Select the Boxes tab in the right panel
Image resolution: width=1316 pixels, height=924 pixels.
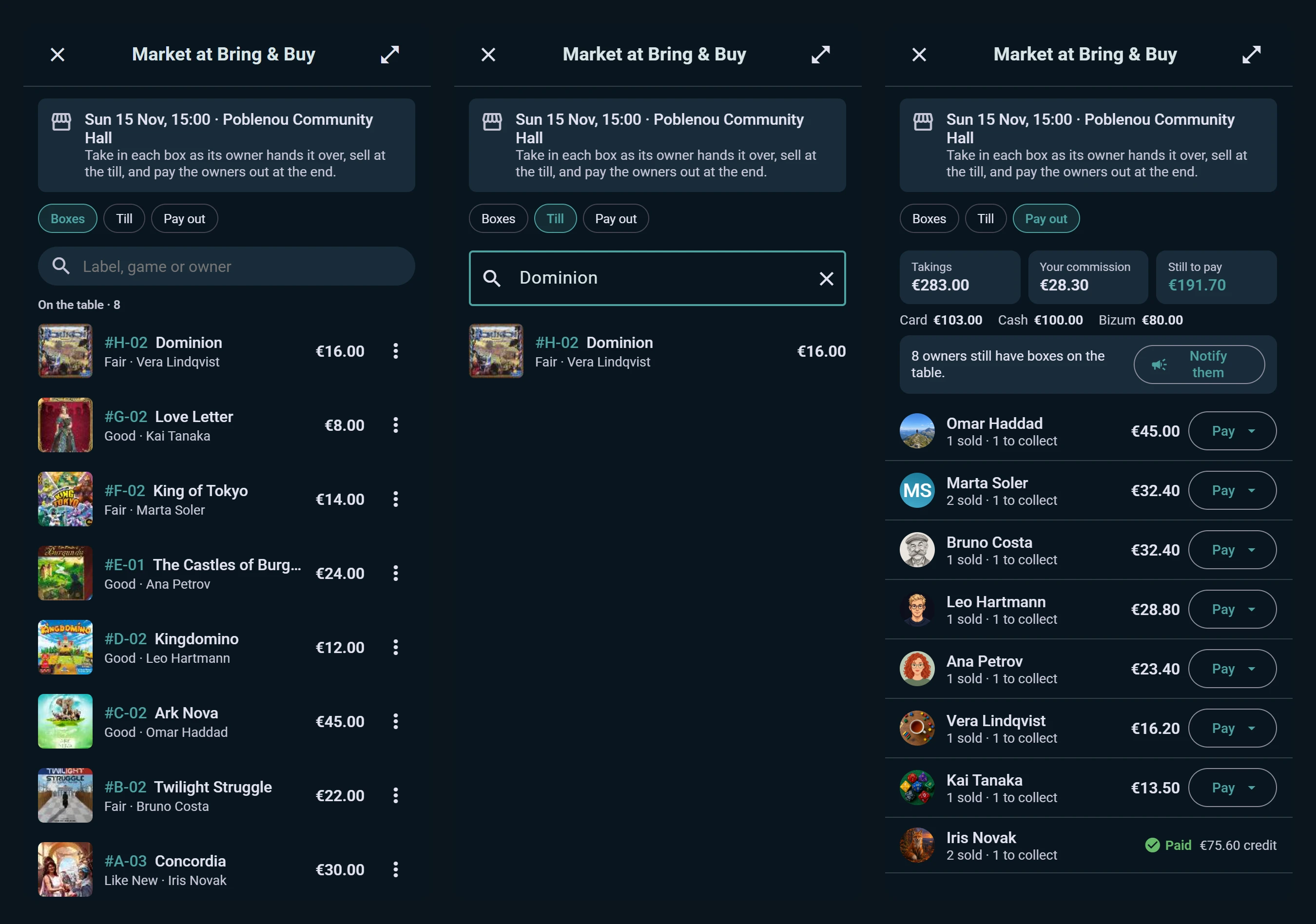pos(929,218)
